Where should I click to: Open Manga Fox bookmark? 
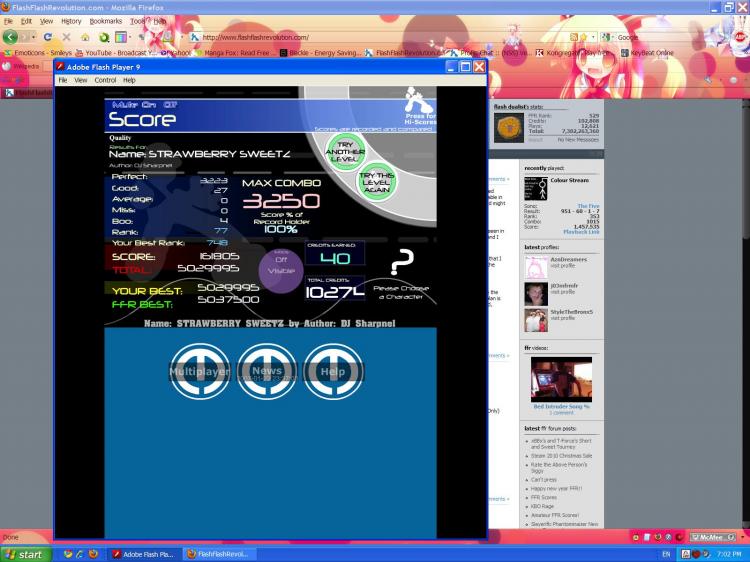235,53
